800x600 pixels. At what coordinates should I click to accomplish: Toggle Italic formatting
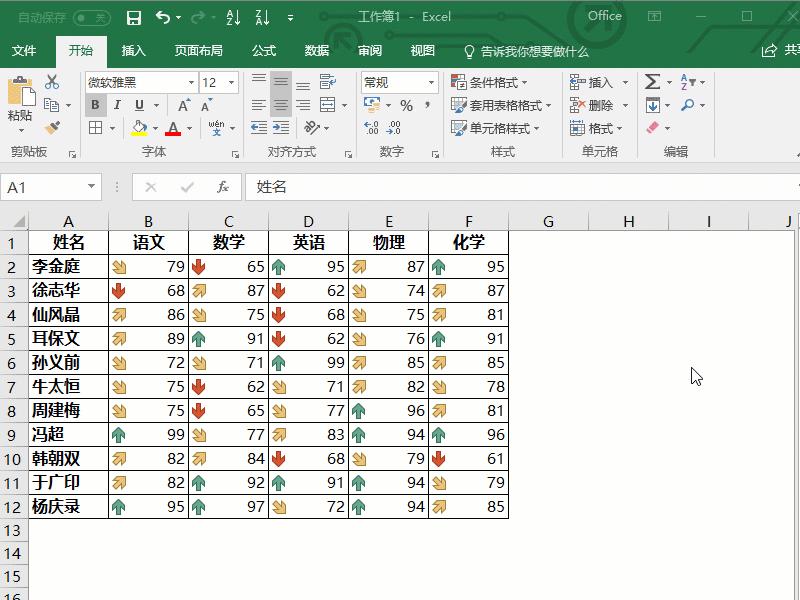(x=117, y=105)
